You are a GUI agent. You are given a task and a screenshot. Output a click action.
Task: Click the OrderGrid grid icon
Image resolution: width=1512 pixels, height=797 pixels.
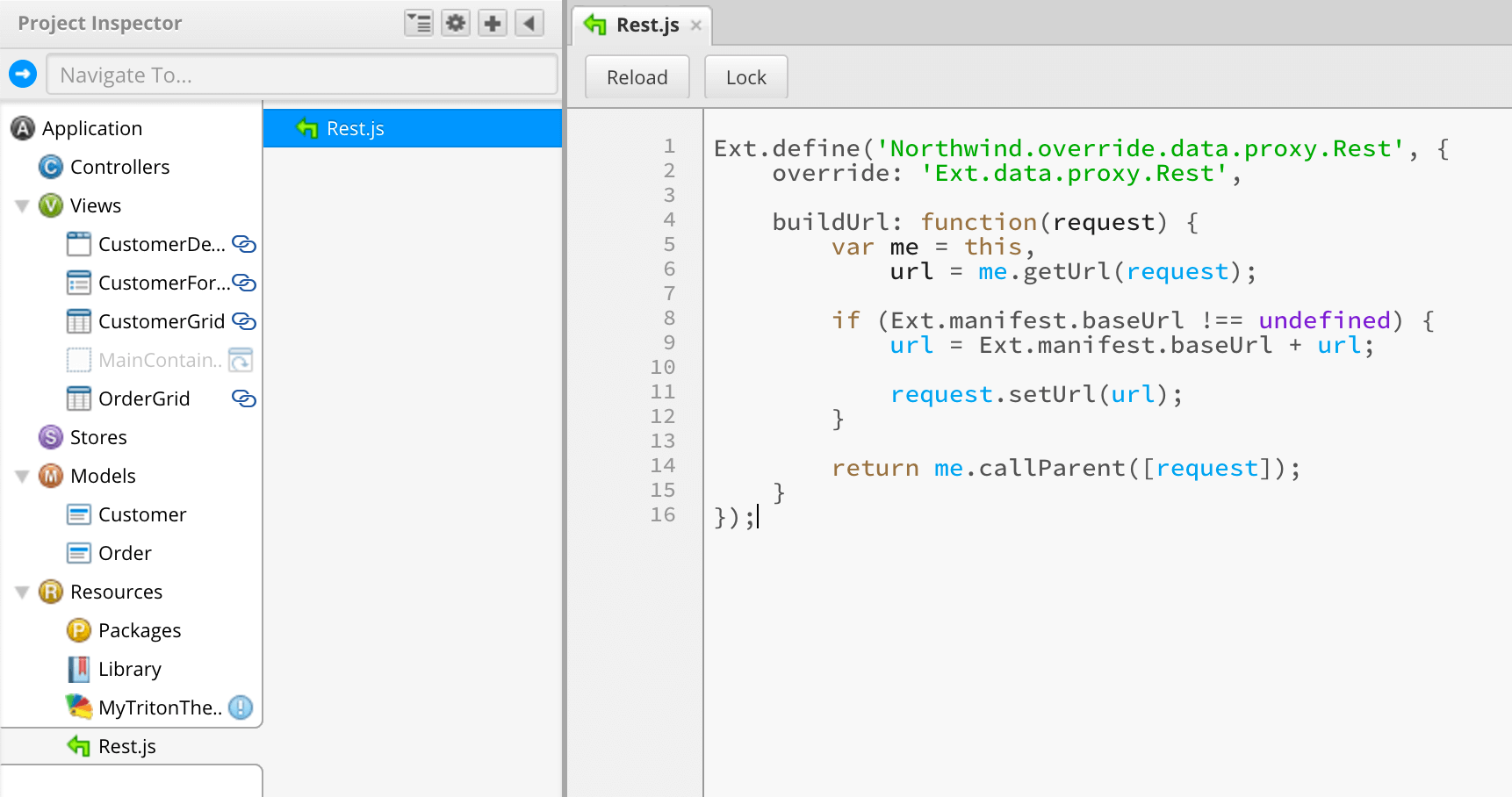[79, 398]
